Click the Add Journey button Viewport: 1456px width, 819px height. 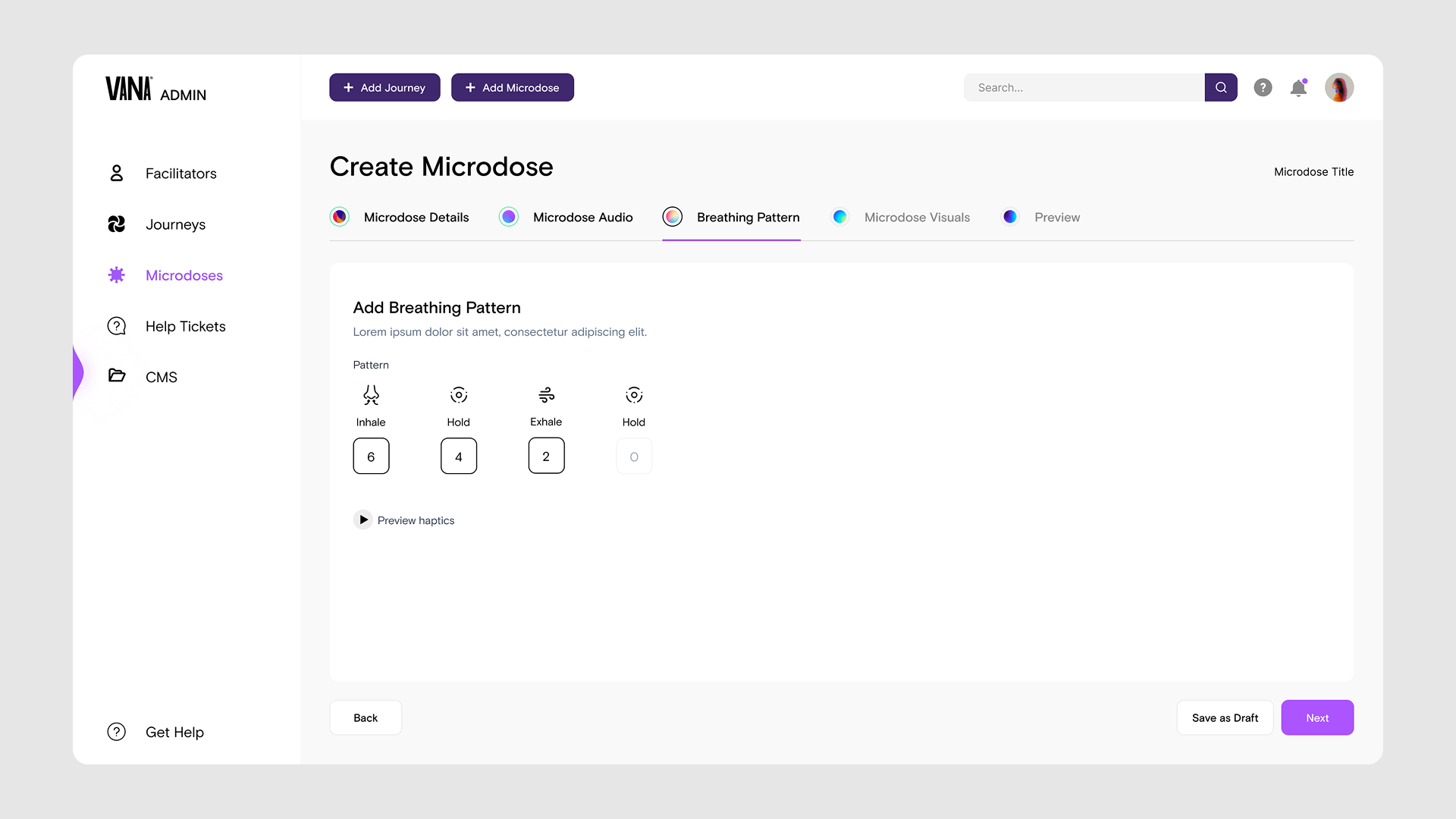pos(384,88)
